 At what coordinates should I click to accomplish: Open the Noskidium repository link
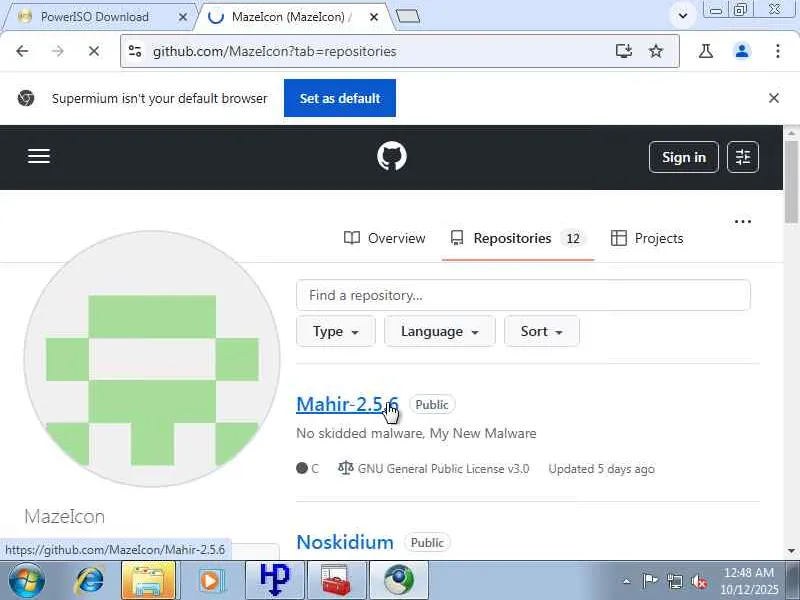(345, 542)
